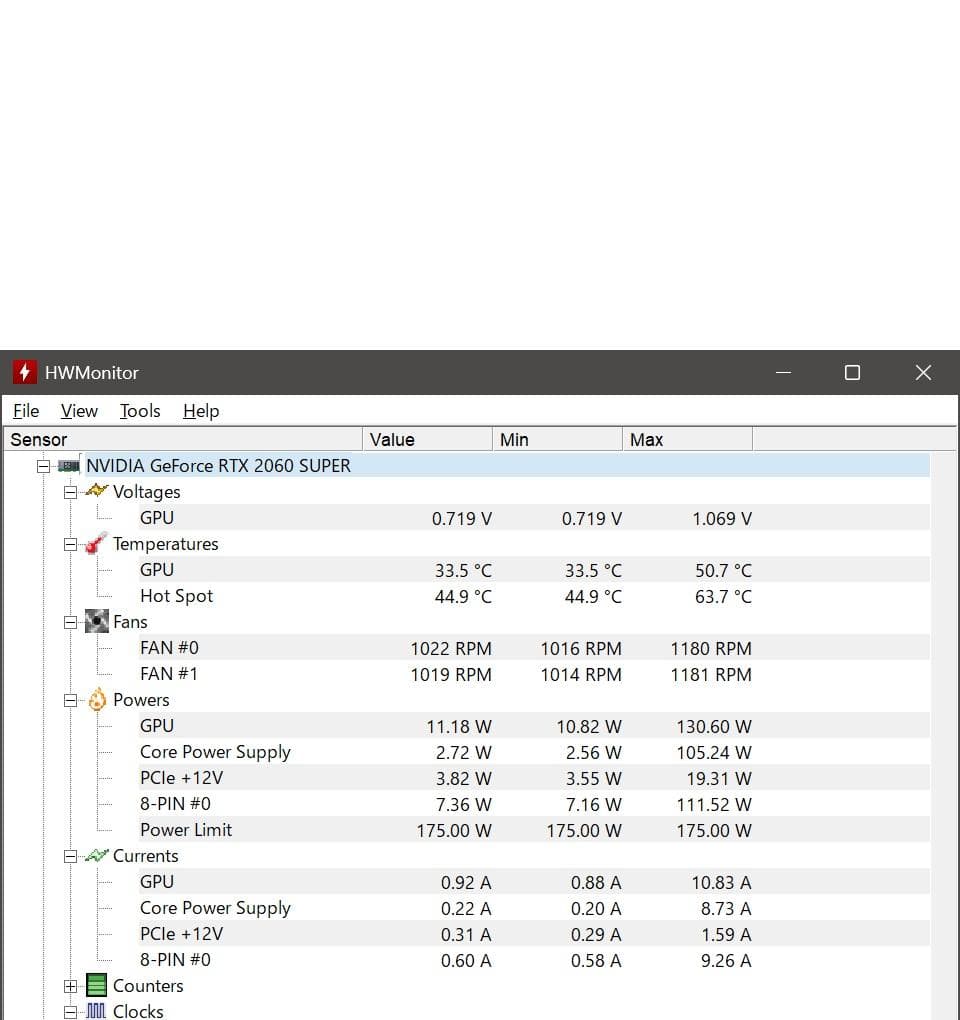The image size is (960, 1020).
Task: Click the Fans category fan icon
Action: 96,622
